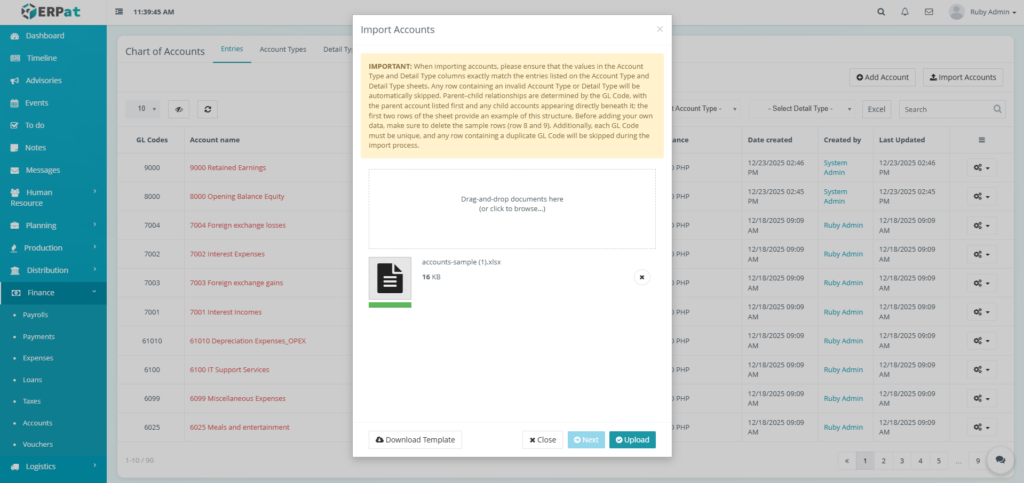Click the Download Template button
Image resolution: width=1024 pixels, height=483 pixels.
(x=415, y=439)
